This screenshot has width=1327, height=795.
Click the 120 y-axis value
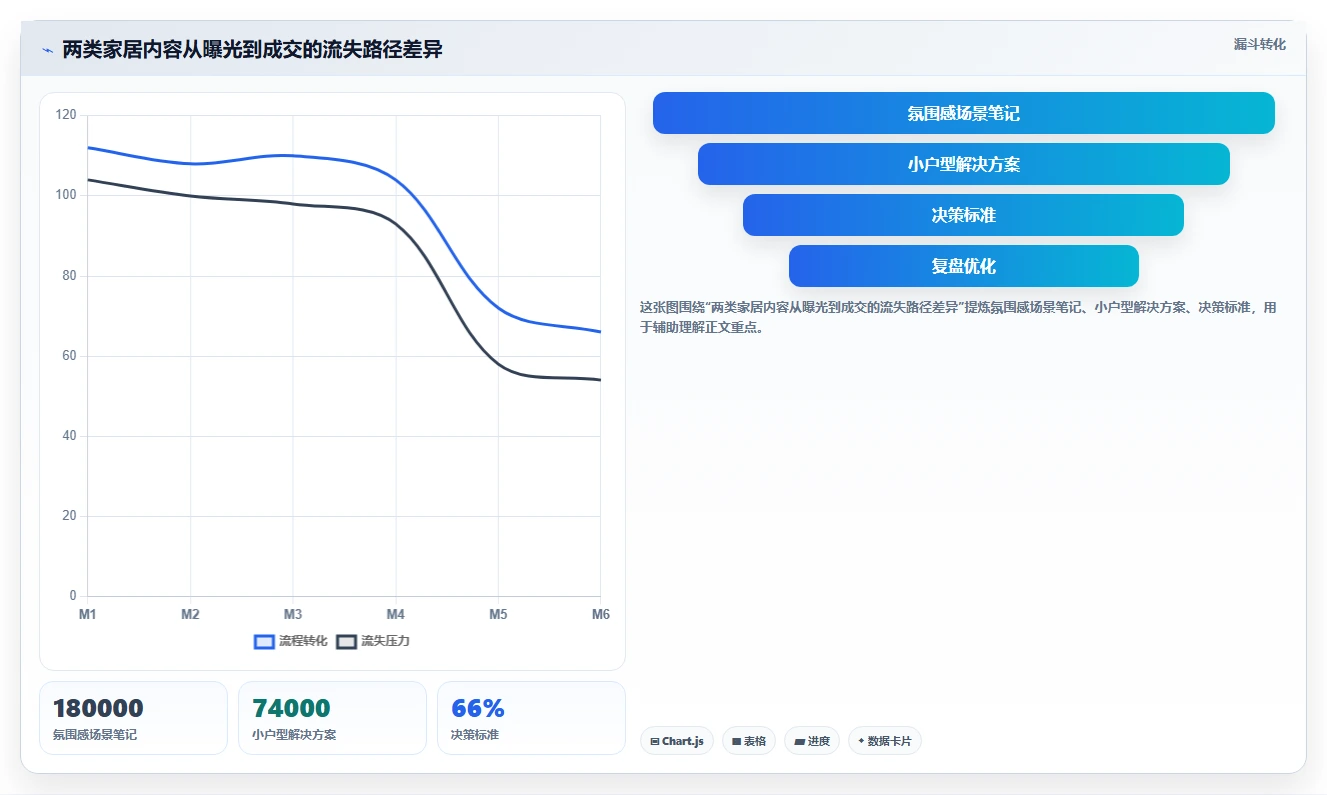(66, 115)
